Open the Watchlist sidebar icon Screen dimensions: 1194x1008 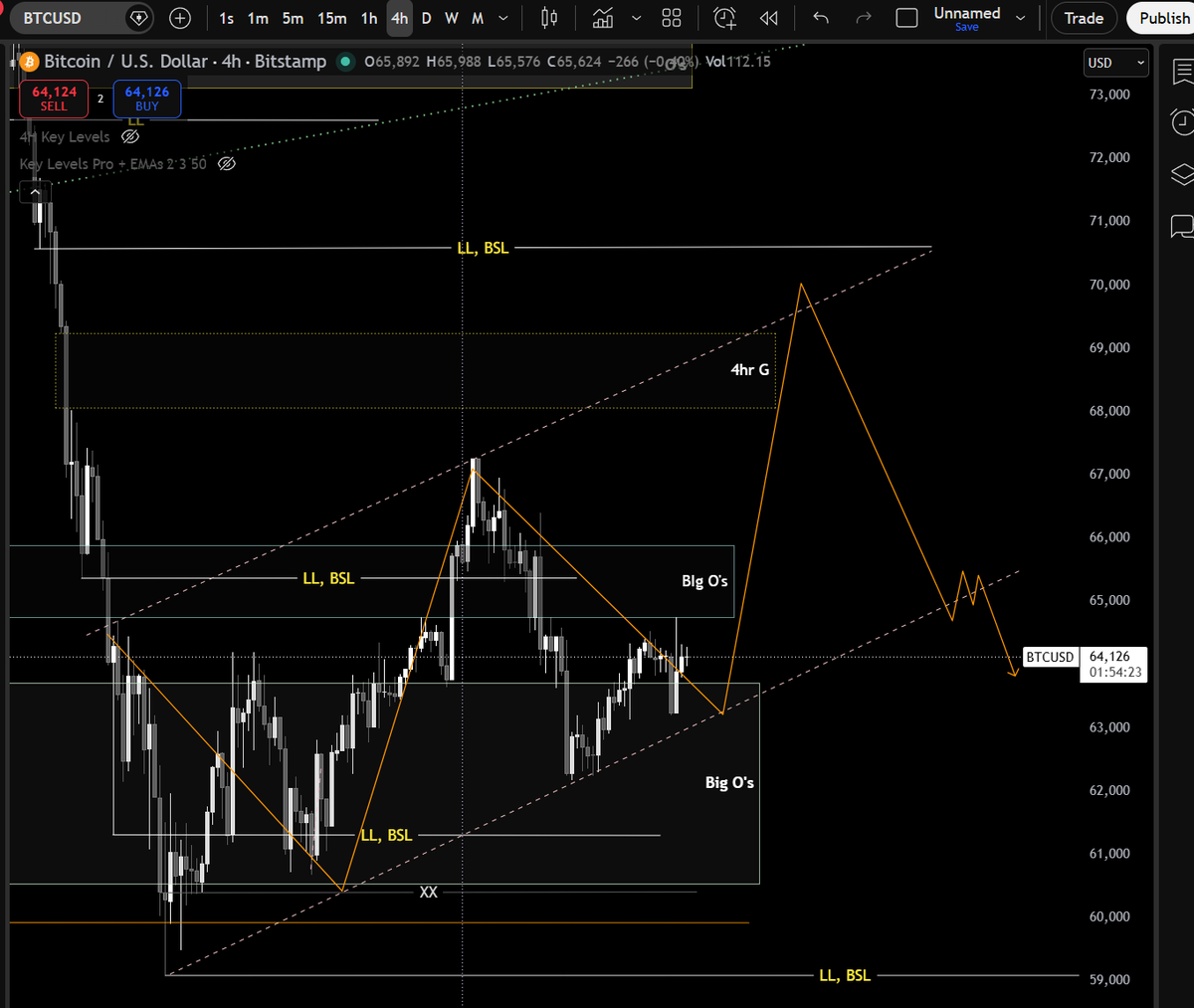pyautogui.click(x=1182, y=73)
